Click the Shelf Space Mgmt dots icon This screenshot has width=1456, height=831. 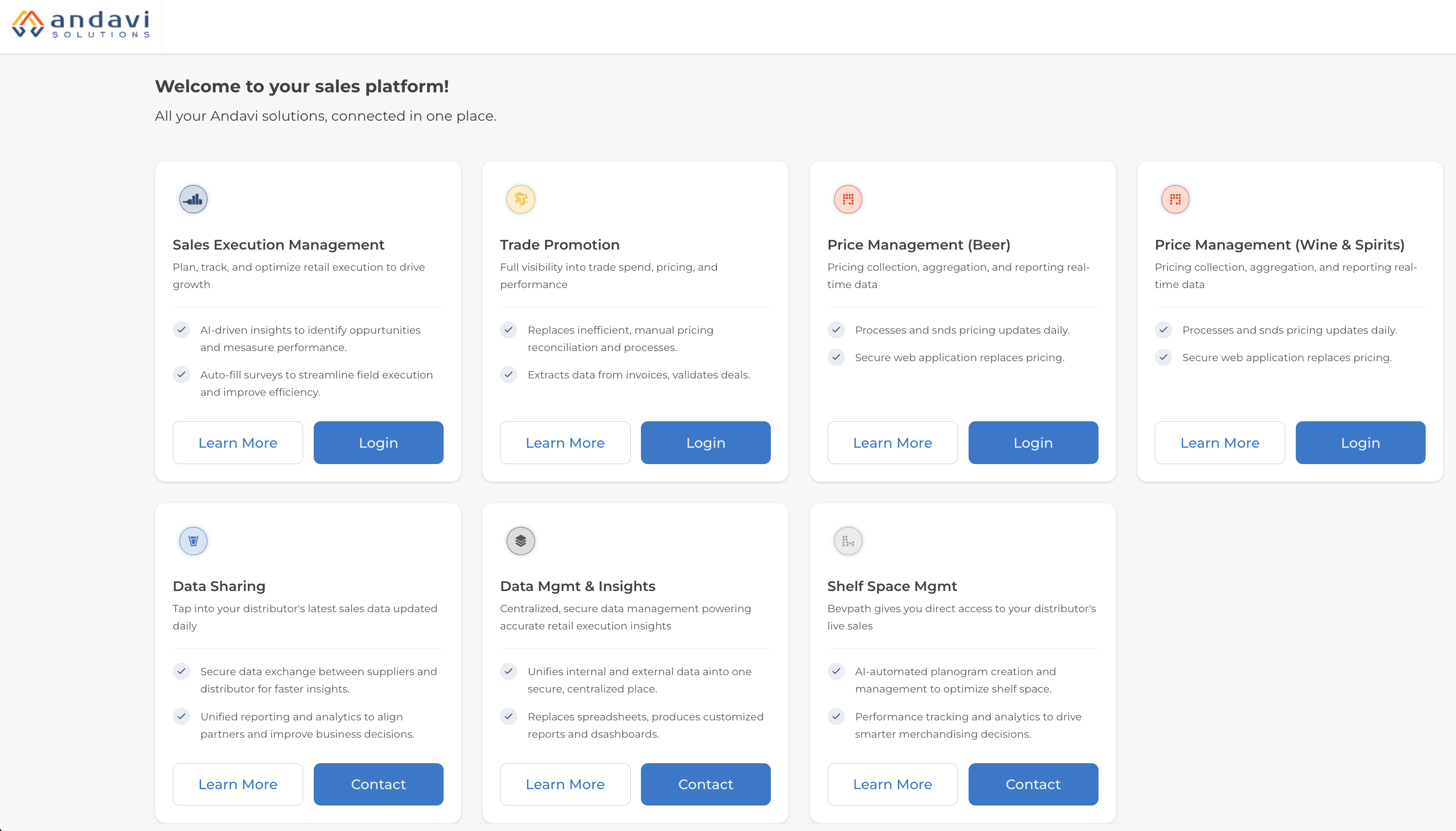click(x=848, y=541)
